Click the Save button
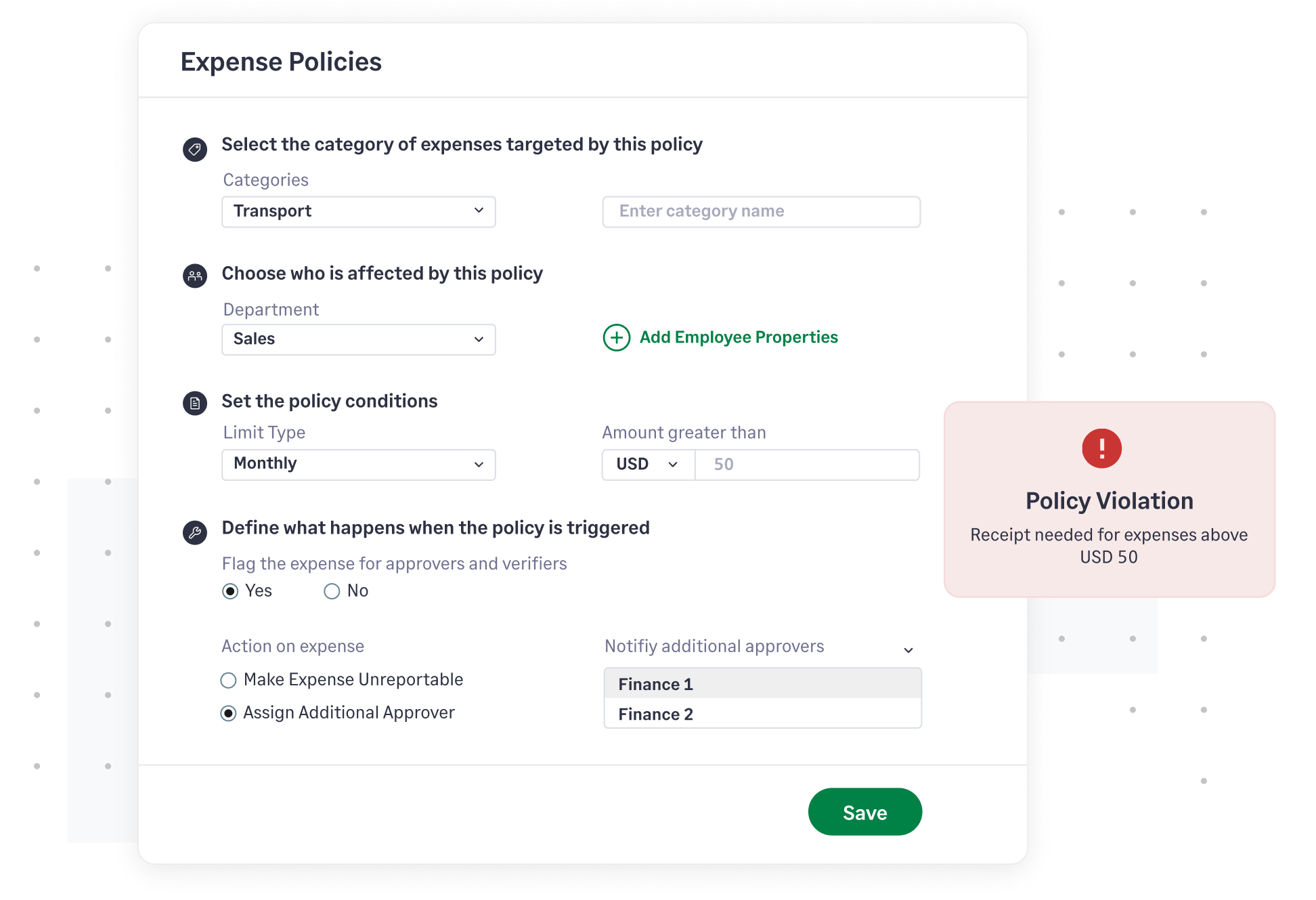The width and height of the screenshot is (1316, 900). point(865,812)
